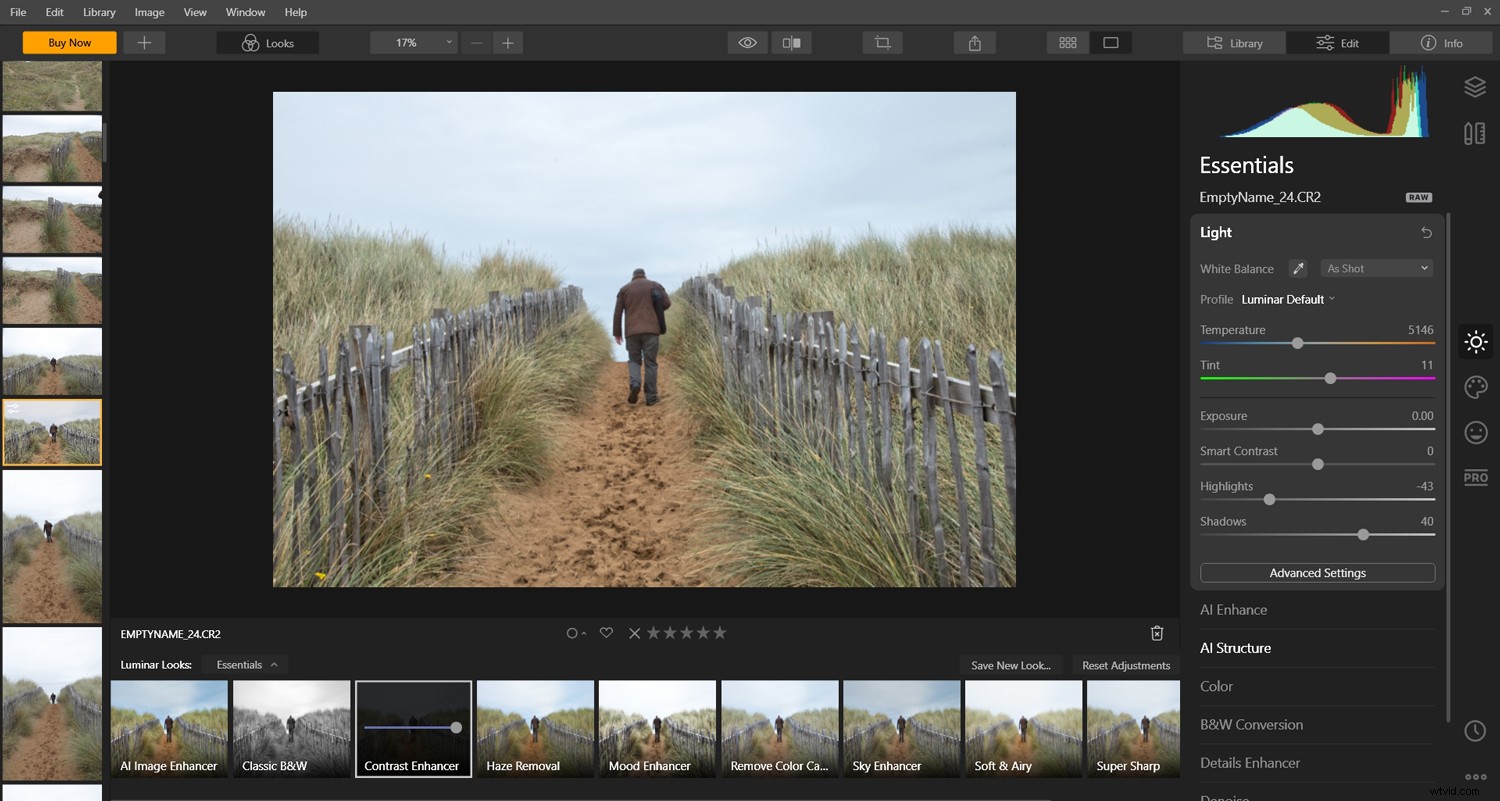Open the Export/Share panel
The height and width of the screenshot is (801, 1500).
[x=974, y=42]
